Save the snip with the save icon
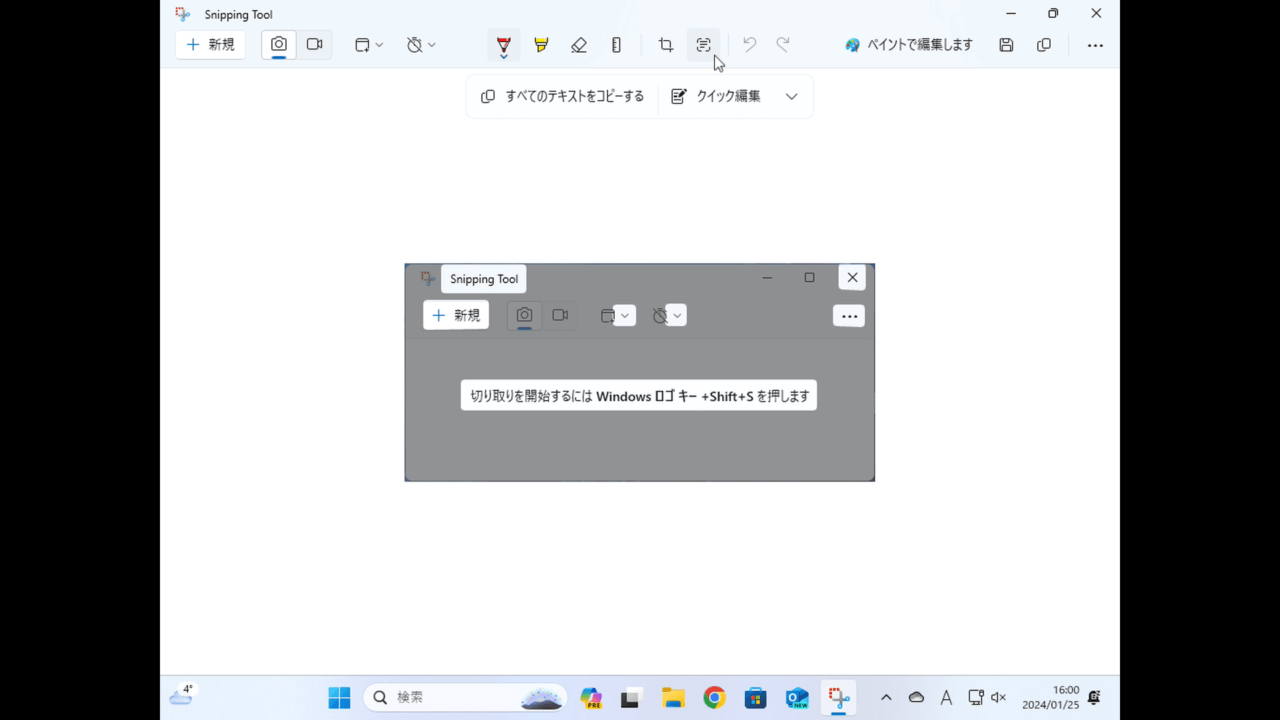 click(1006, 45)
